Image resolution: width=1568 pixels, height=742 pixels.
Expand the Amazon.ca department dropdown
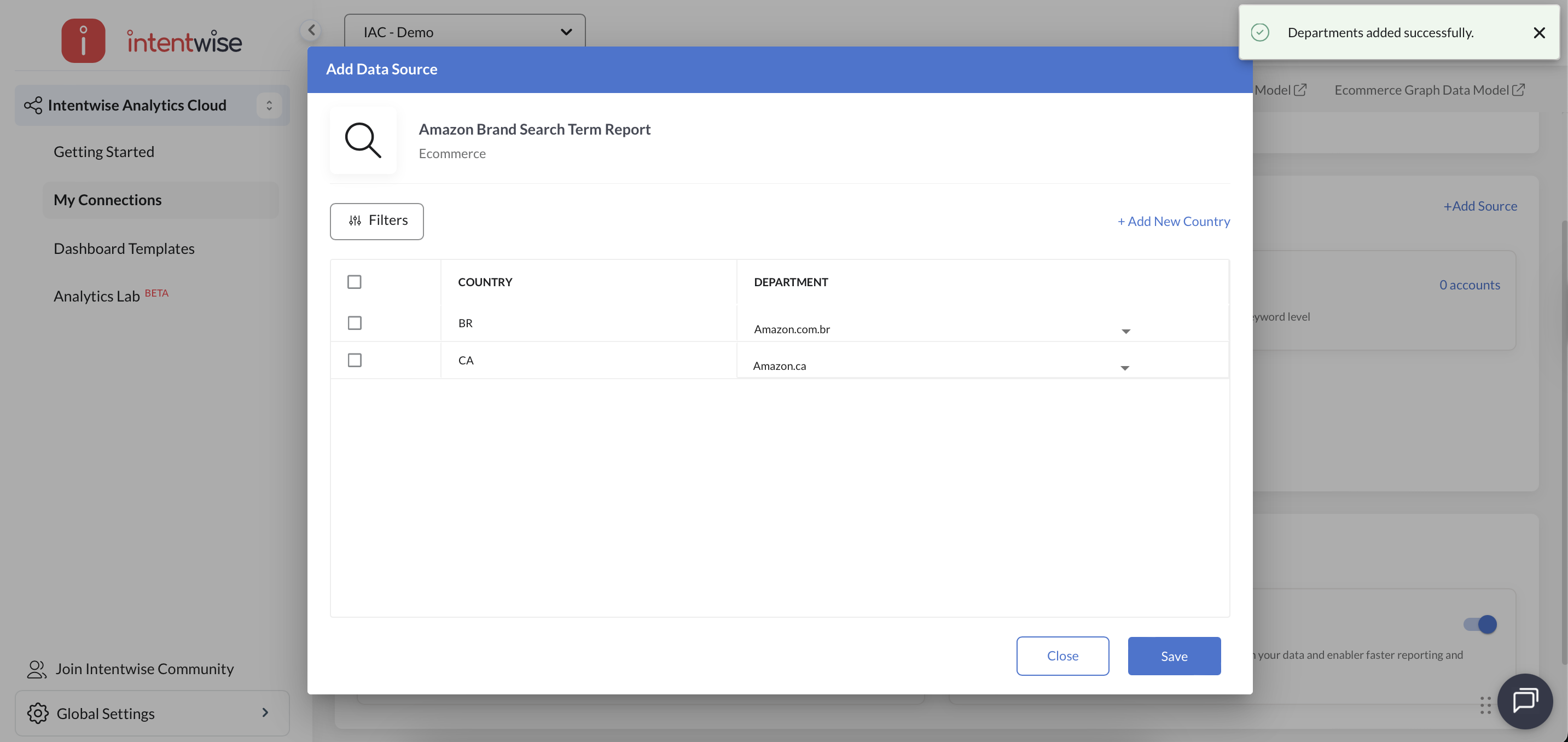(x=1124, y=368)
